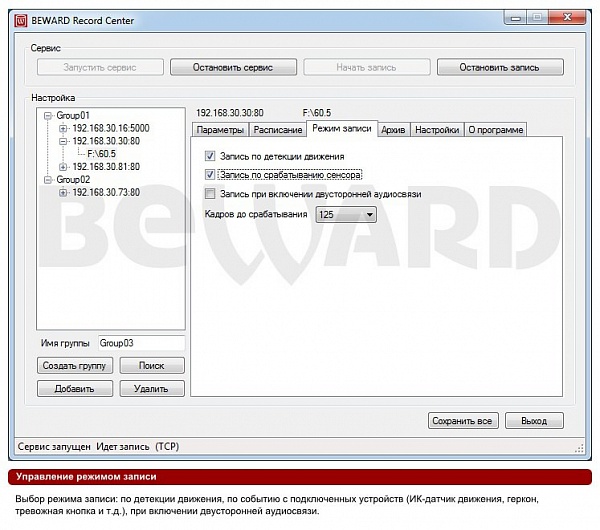Image resolution: width=600 pixels, height=530 pixels.
Task: Click the Сервис запущен status text
Action: (54, 447)
